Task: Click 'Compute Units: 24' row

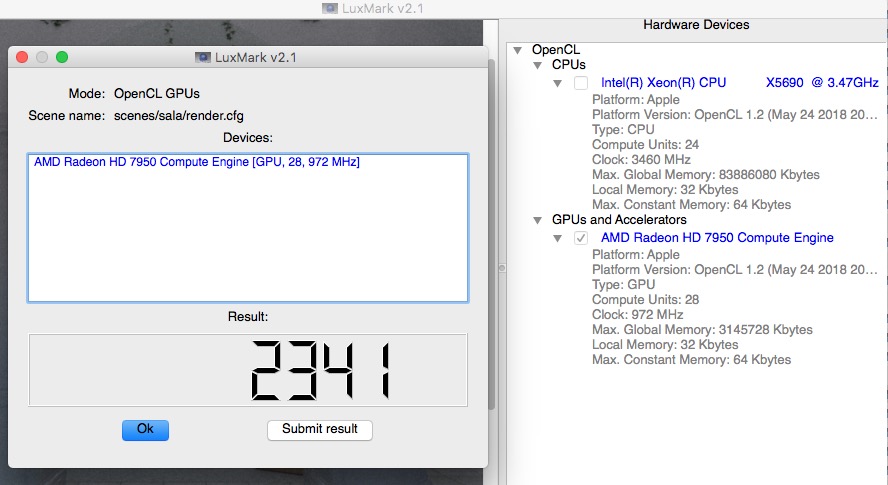Action: point(645,144)
